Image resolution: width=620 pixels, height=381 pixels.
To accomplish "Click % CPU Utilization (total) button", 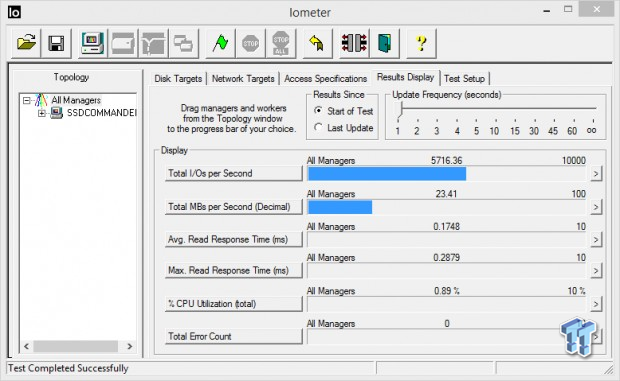I will point(233,304).
